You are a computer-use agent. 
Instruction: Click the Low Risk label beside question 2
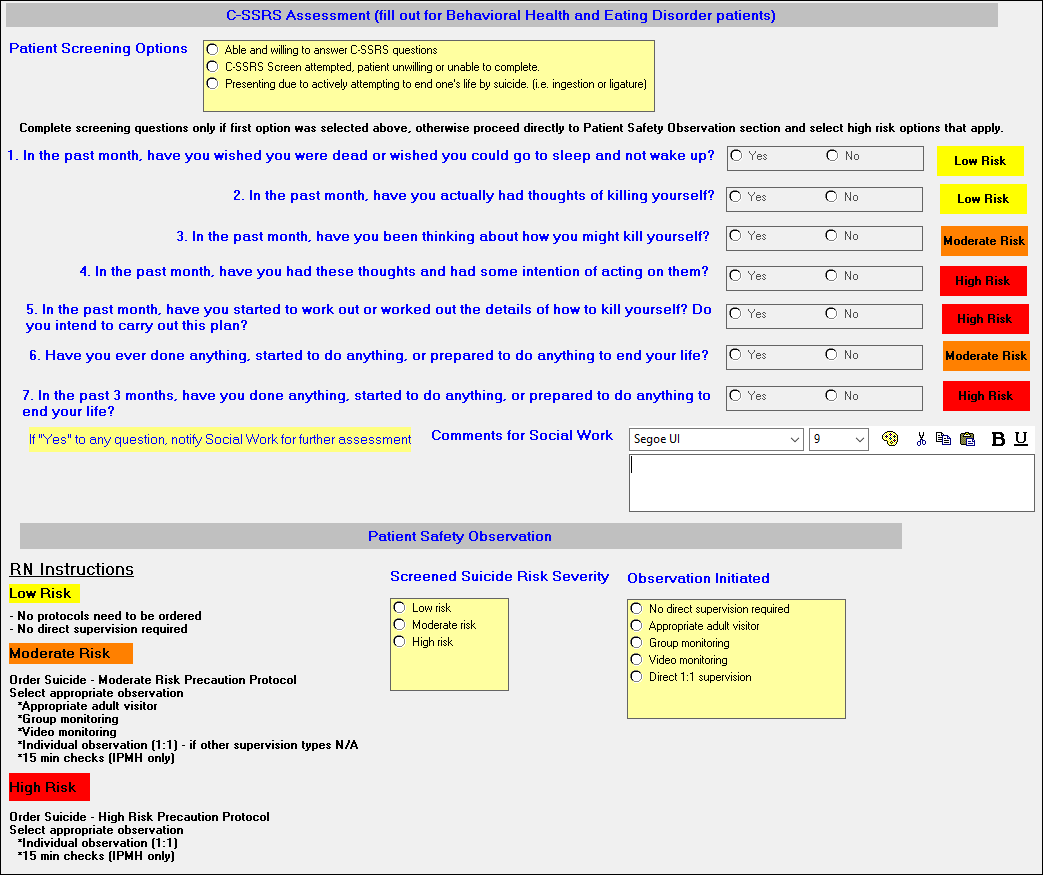(982, 199)
